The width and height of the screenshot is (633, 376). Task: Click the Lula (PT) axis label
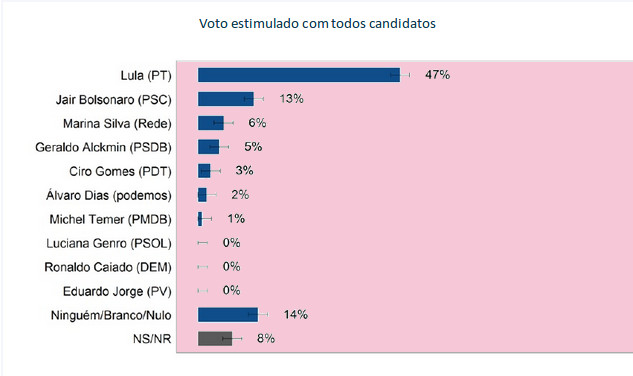pyautogui.click(x=146, y=76)
